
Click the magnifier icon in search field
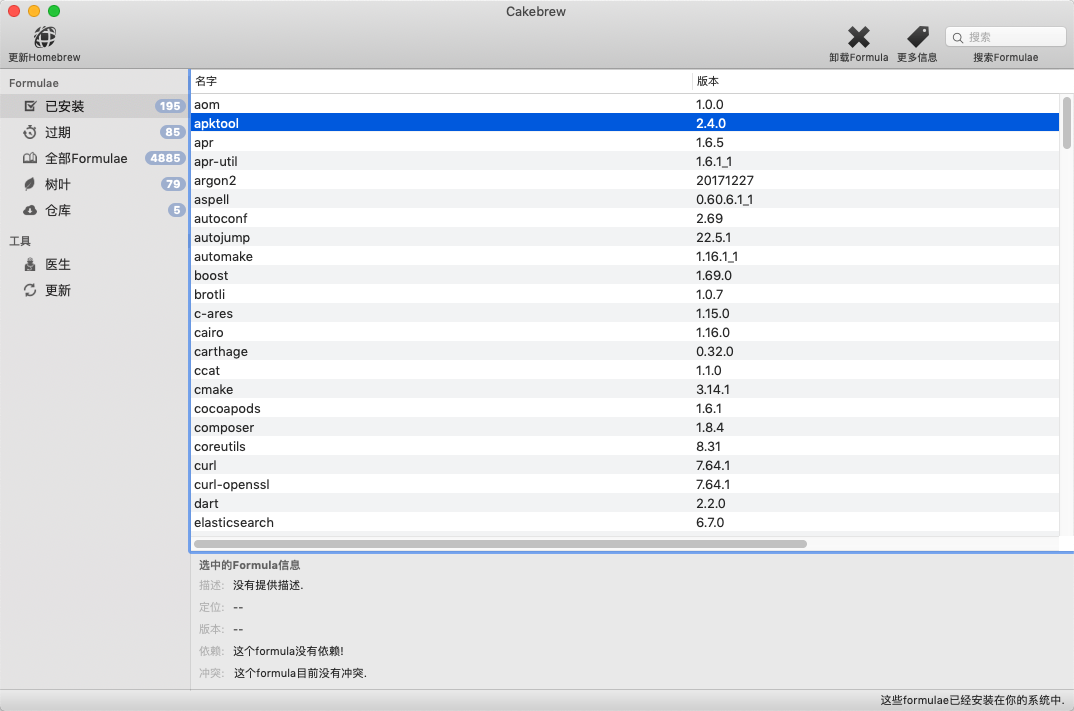click(x=958, y=38)
